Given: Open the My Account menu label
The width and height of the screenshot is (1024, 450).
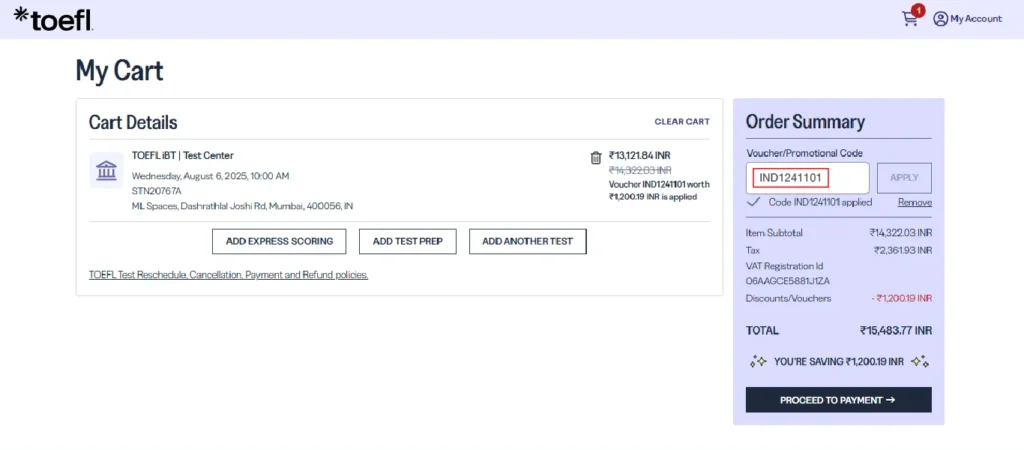Looking at the screenshot, I should 976,18.
